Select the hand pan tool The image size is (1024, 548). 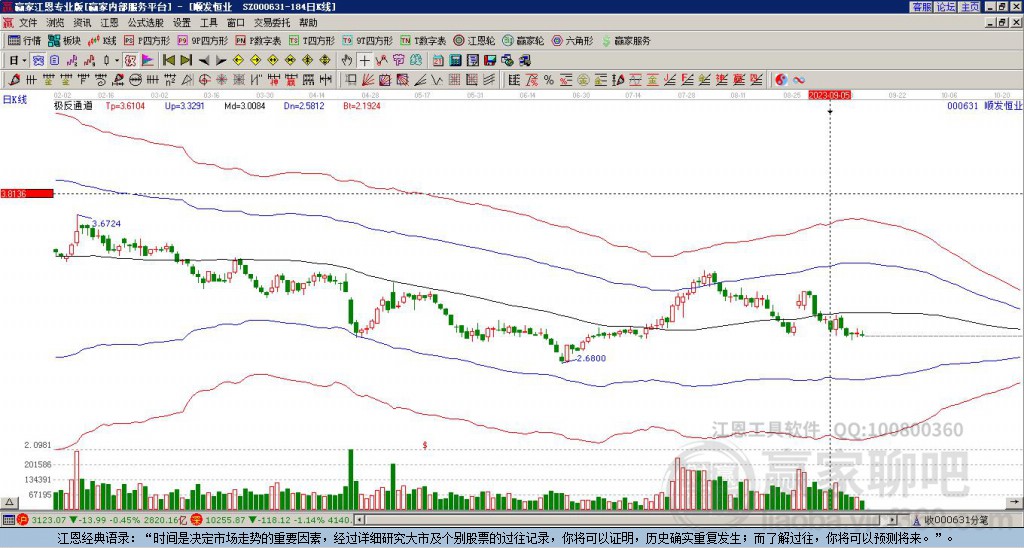tap(347, 61)
